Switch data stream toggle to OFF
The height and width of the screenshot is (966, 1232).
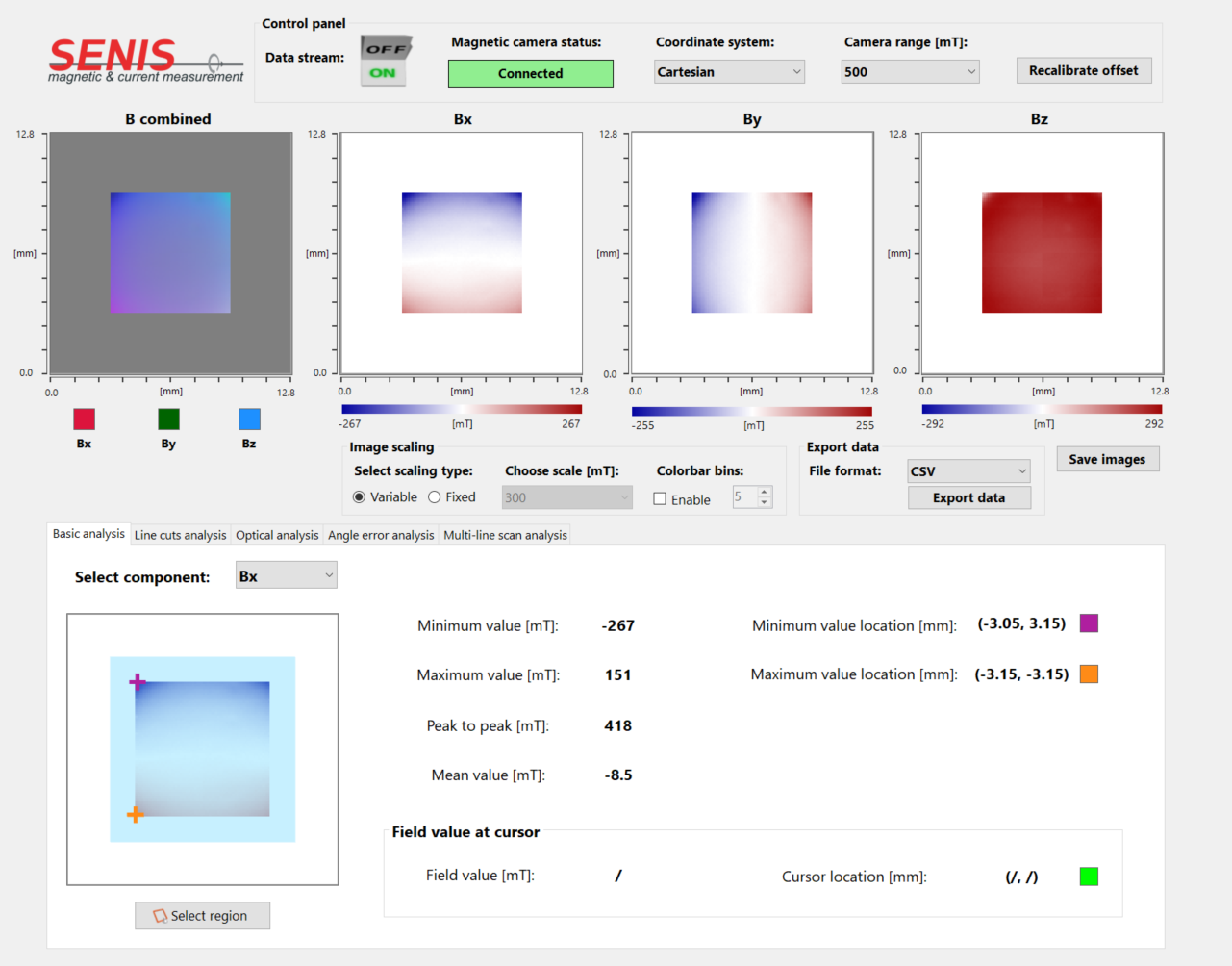point(386,48)
